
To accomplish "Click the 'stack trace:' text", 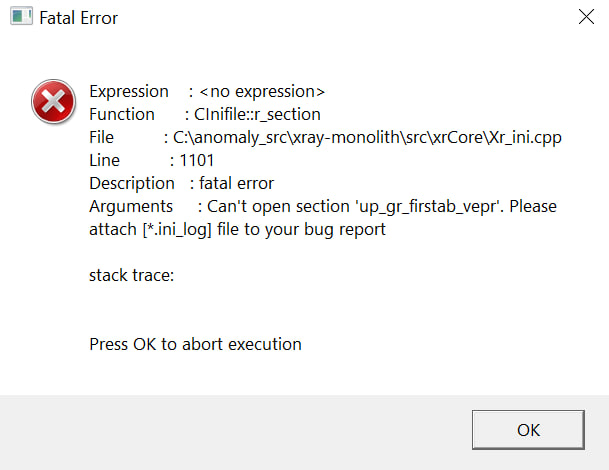I will click(131, 275).
